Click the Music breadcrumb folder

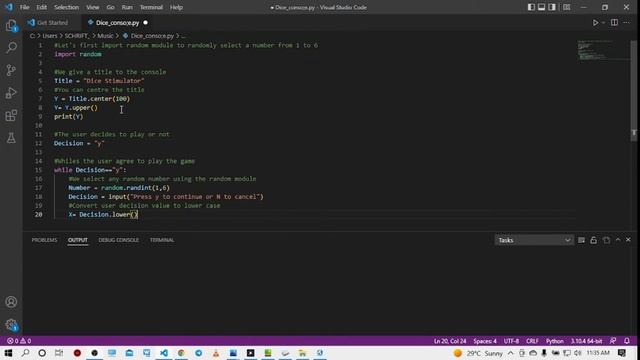(105, 36)
